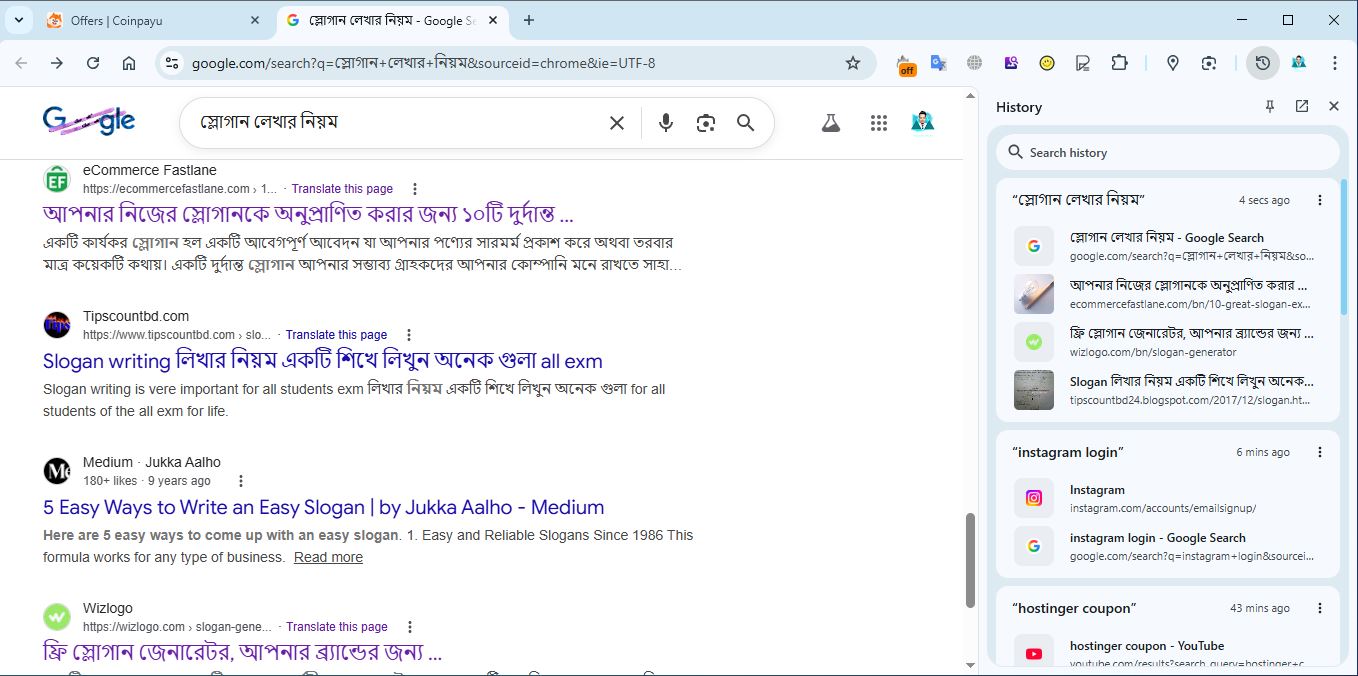View site information icon in address bar

click(172, 63)
